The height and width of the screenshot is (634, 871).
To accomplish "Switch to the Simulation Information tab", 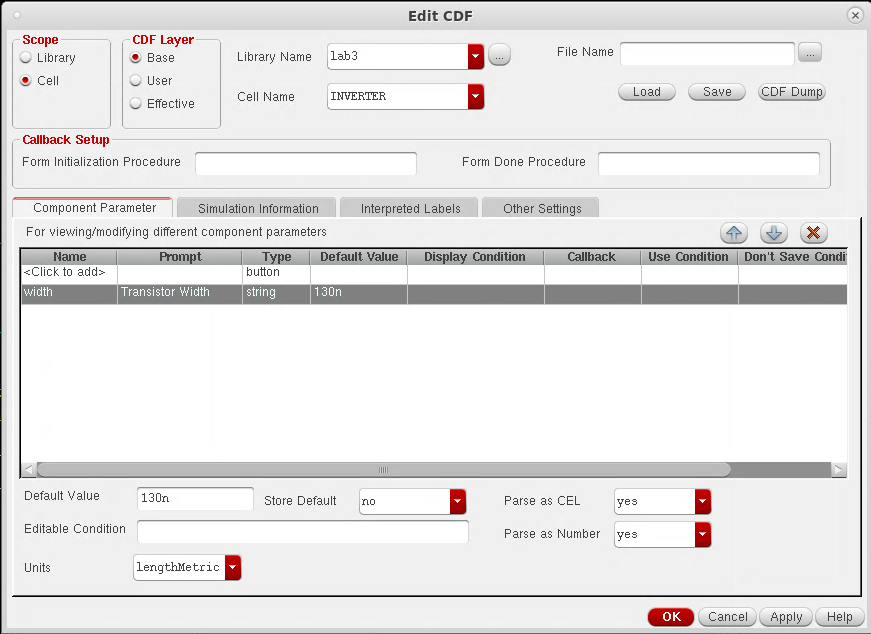I will pos(258,208).
